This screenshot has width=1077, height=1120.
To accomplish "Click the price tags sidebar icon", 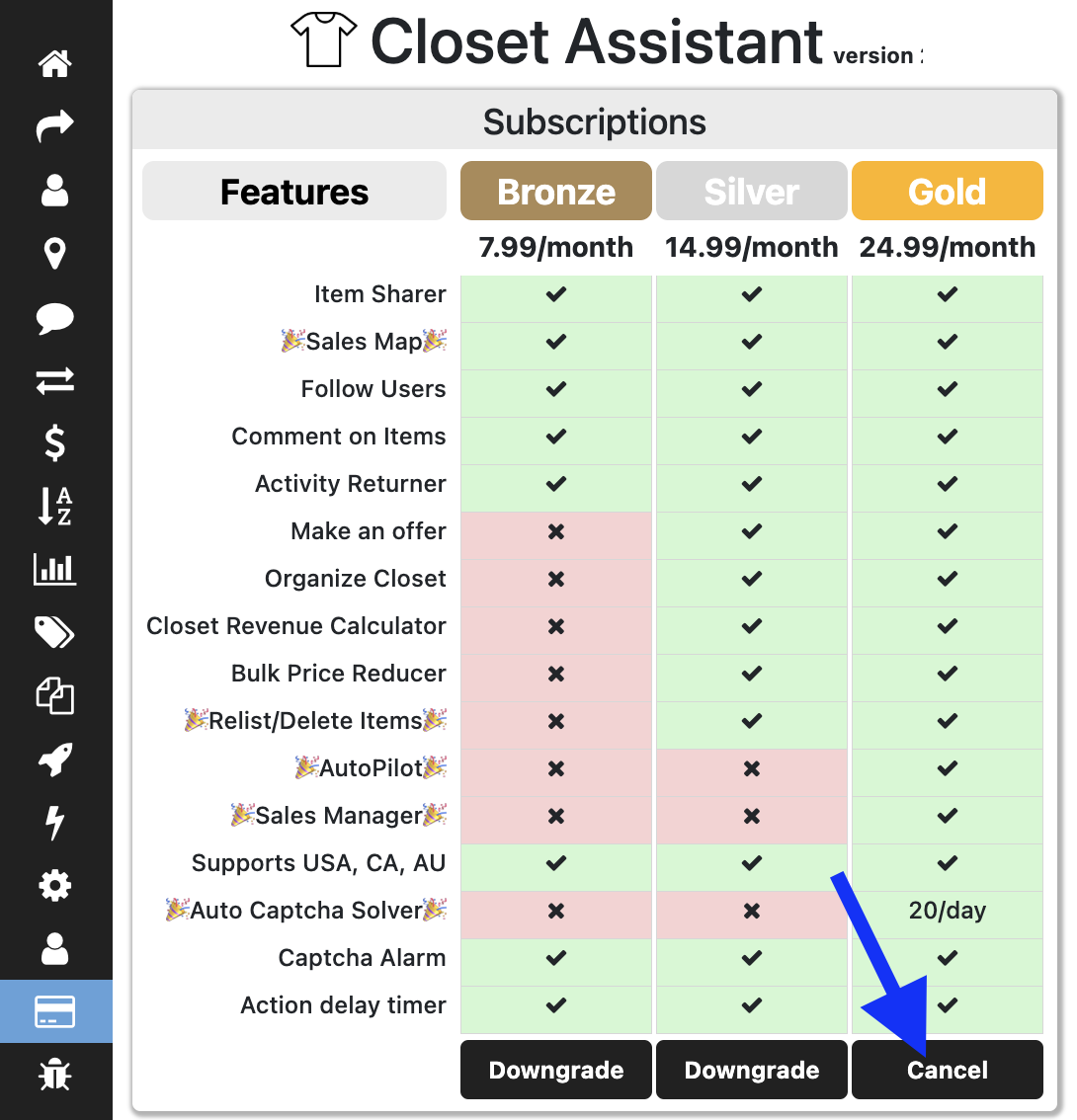I will [x=55, y=632].
